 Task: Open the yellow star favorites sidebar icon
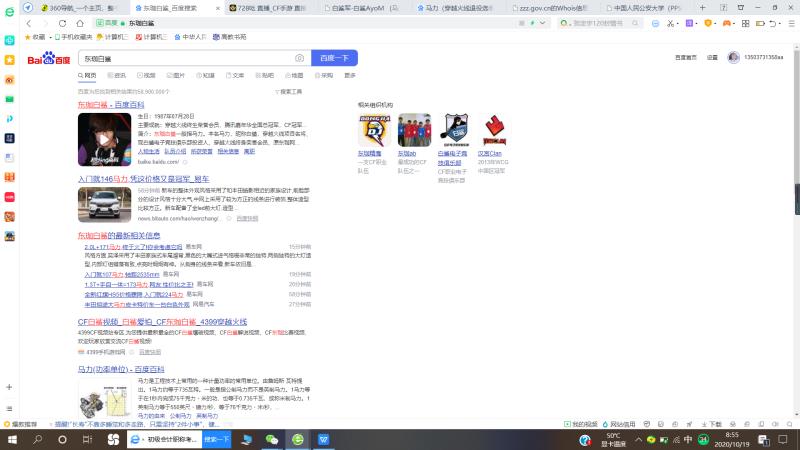click(x=9, y=60)
